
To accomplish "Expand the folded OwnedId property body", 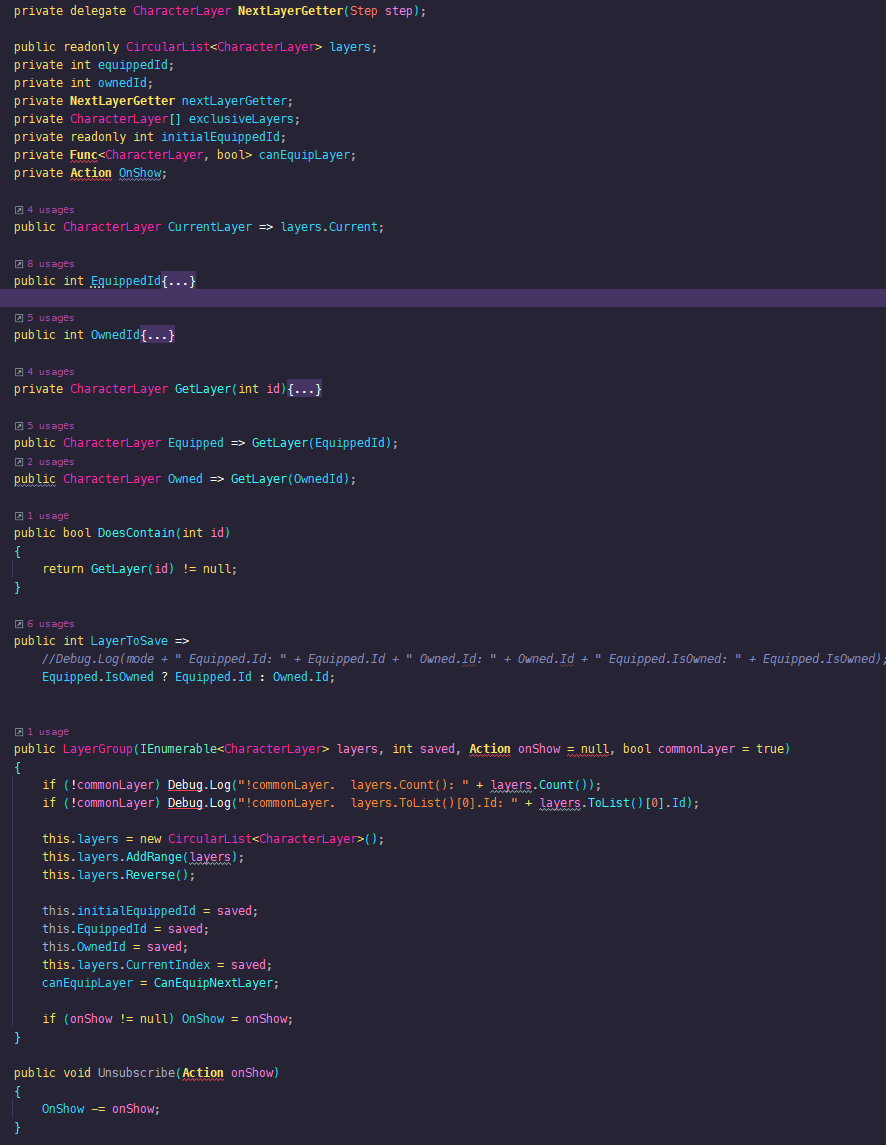I will 157,335.
